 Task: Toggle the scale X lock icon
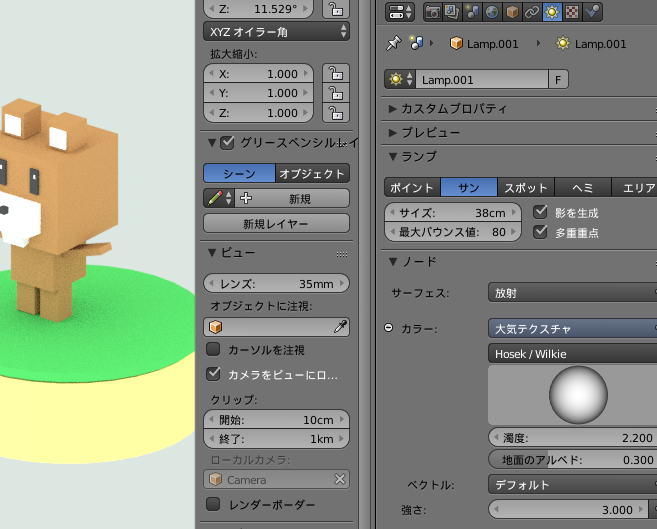336,74
